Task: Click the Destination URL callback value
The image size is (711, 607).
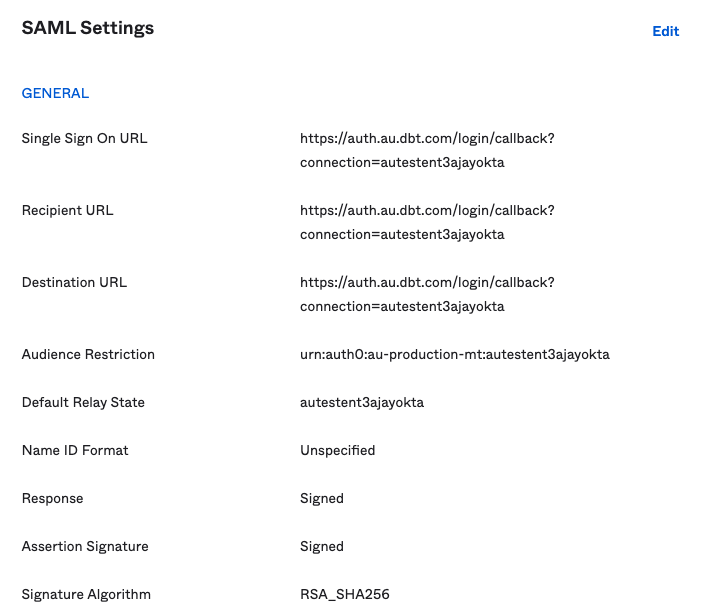Action: (x=427, y=294)
